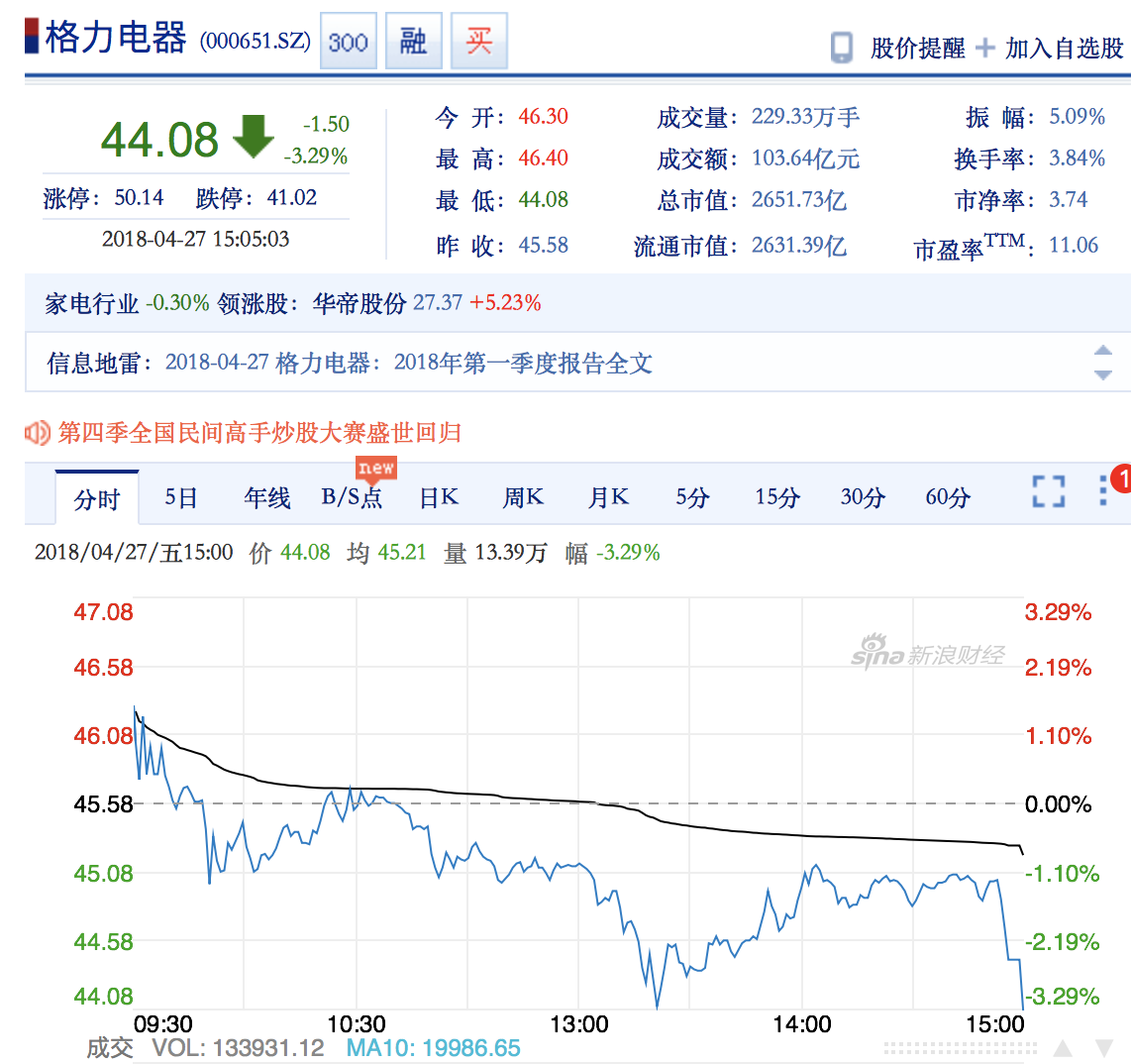This screenshot has height=1064, width=1131.
Task: Select the 分时 intraday tab
Action: click(x=97, y=497)
